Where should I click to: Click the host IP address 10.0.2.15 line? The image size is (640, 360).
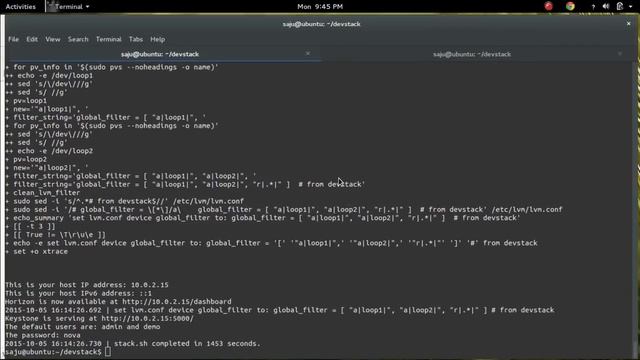[87, 285]
